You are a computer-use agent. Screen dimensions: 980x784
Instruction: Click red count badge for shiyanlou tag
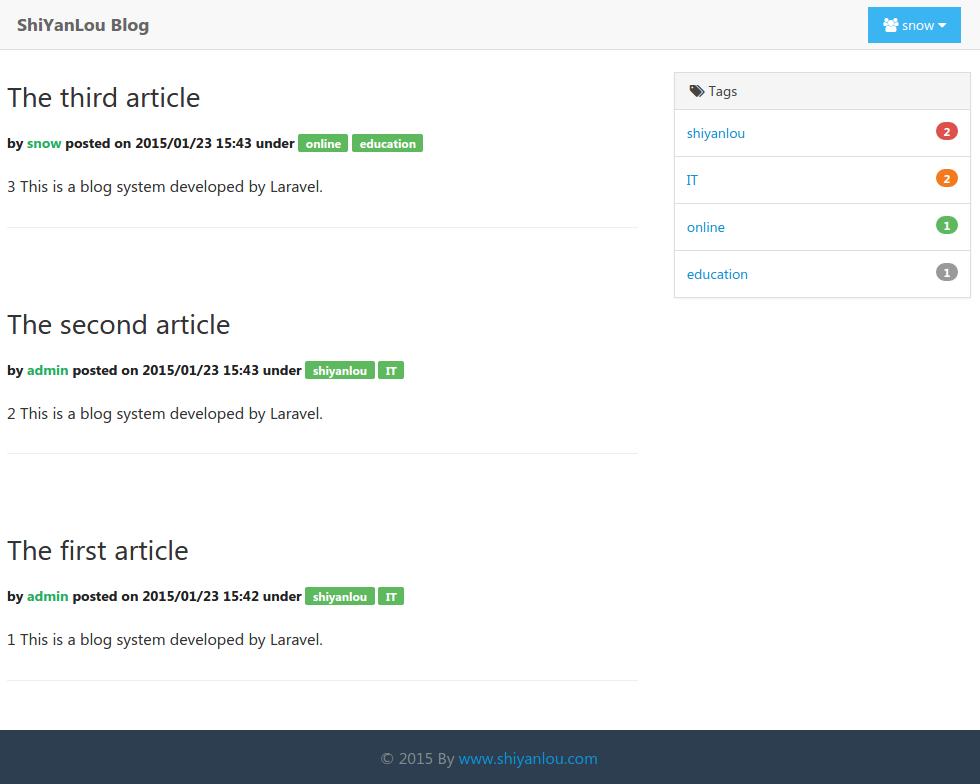coord(946,131)
